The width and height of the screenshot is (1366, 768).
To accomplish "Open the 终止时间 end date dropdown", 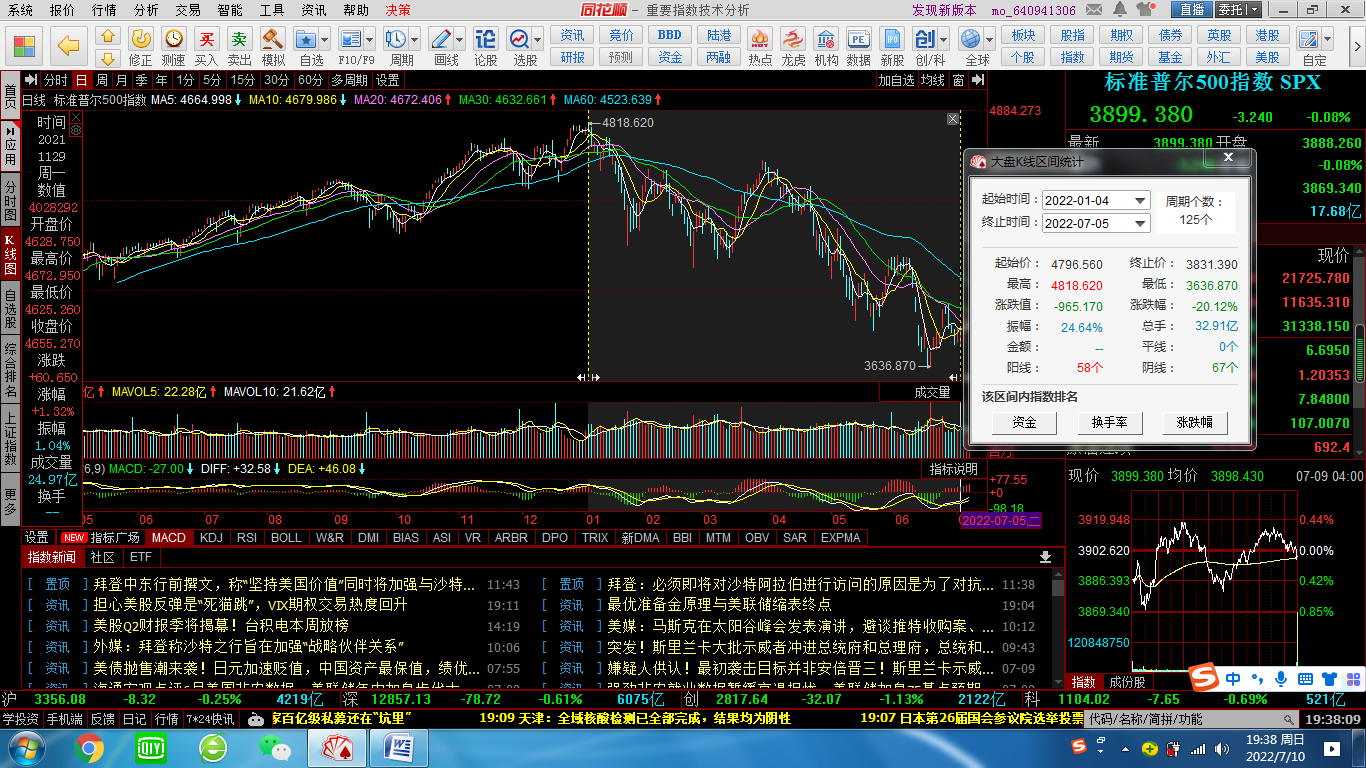I will click(x=1138, y=223).
